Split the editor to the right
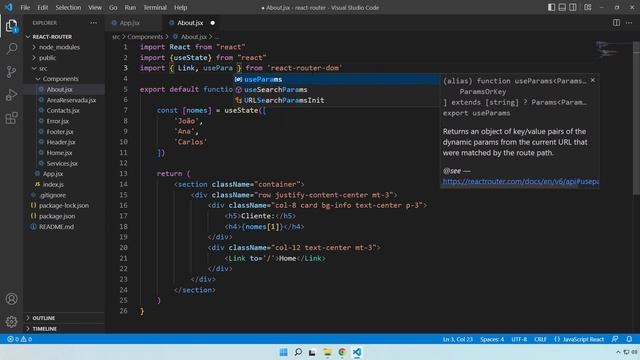The width and height of the screenshot is (640, 360). (616, 23)
